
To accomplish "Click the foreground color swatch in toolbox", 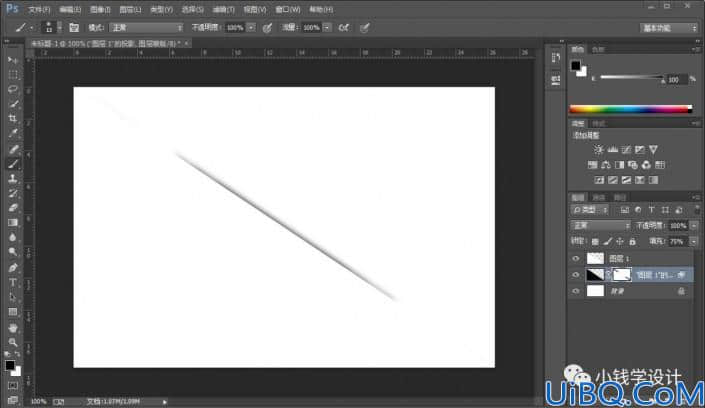I will [x=9, y=365].
